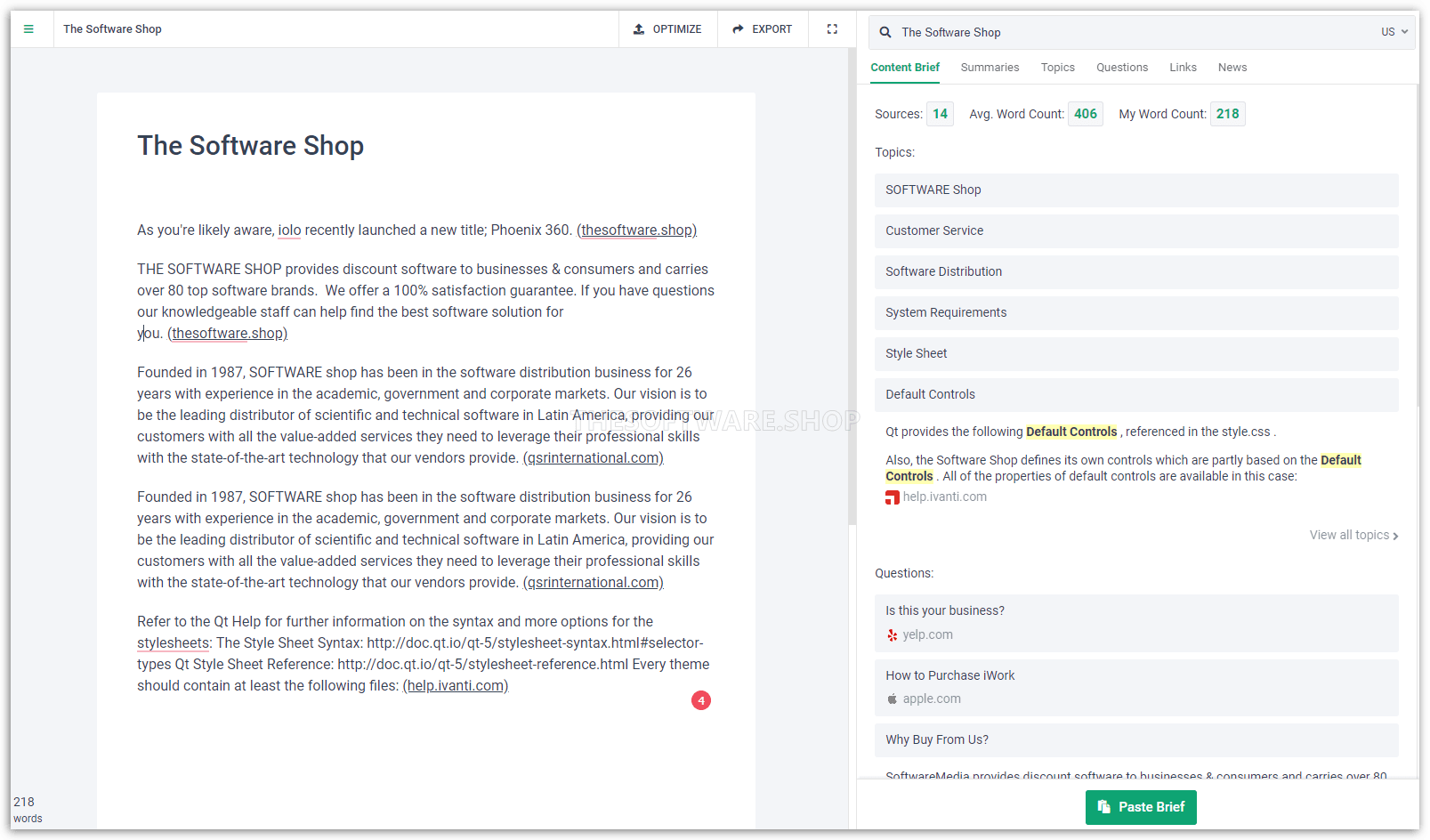Click the red badge showing 4
This screenshot has height=840, width=1430.
coord(701,700)
